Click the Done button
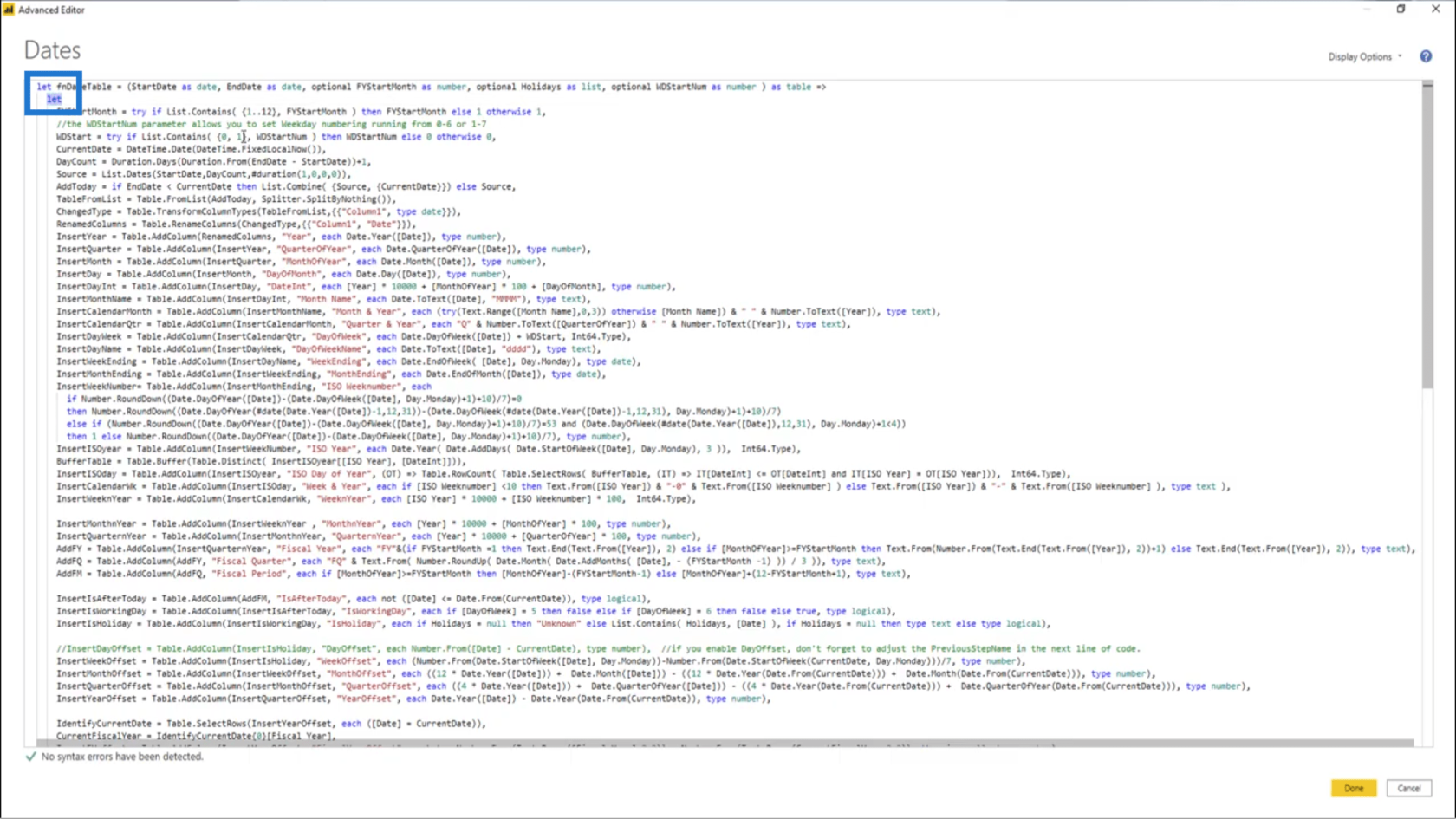1456x819 pixels. point(1354,788)
